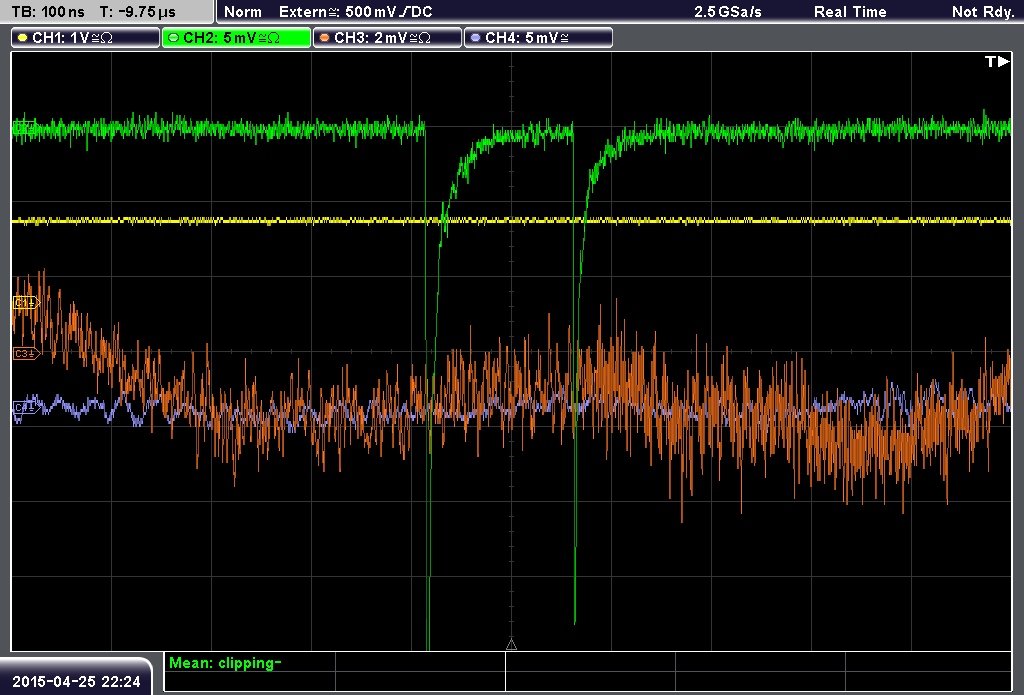Click the Mean: clipping- measurement result

tap(225, 663)
